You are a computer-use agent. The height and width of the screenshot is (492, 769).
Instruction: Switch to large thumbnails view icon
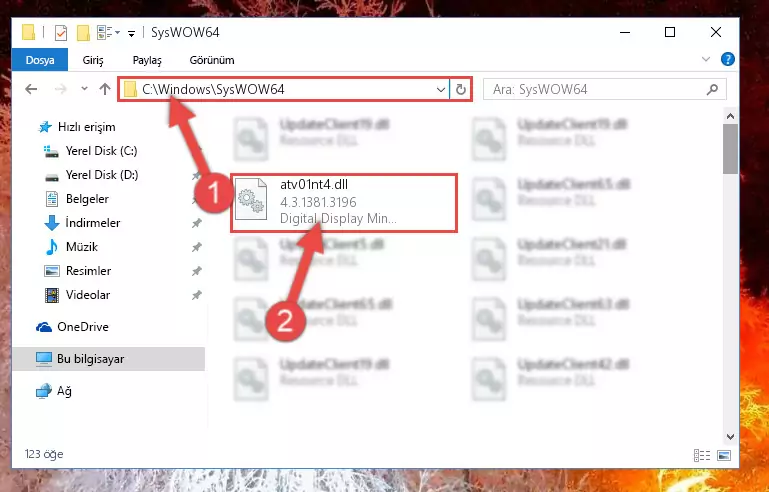click(724, 455)
